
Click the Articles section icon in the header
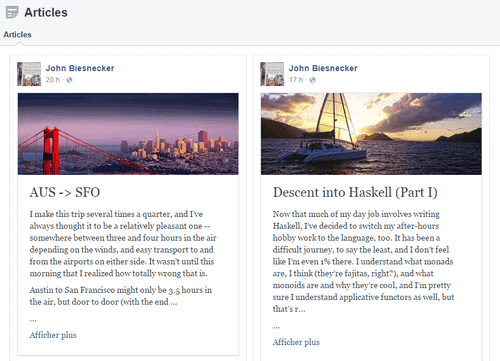coord(12,12)
